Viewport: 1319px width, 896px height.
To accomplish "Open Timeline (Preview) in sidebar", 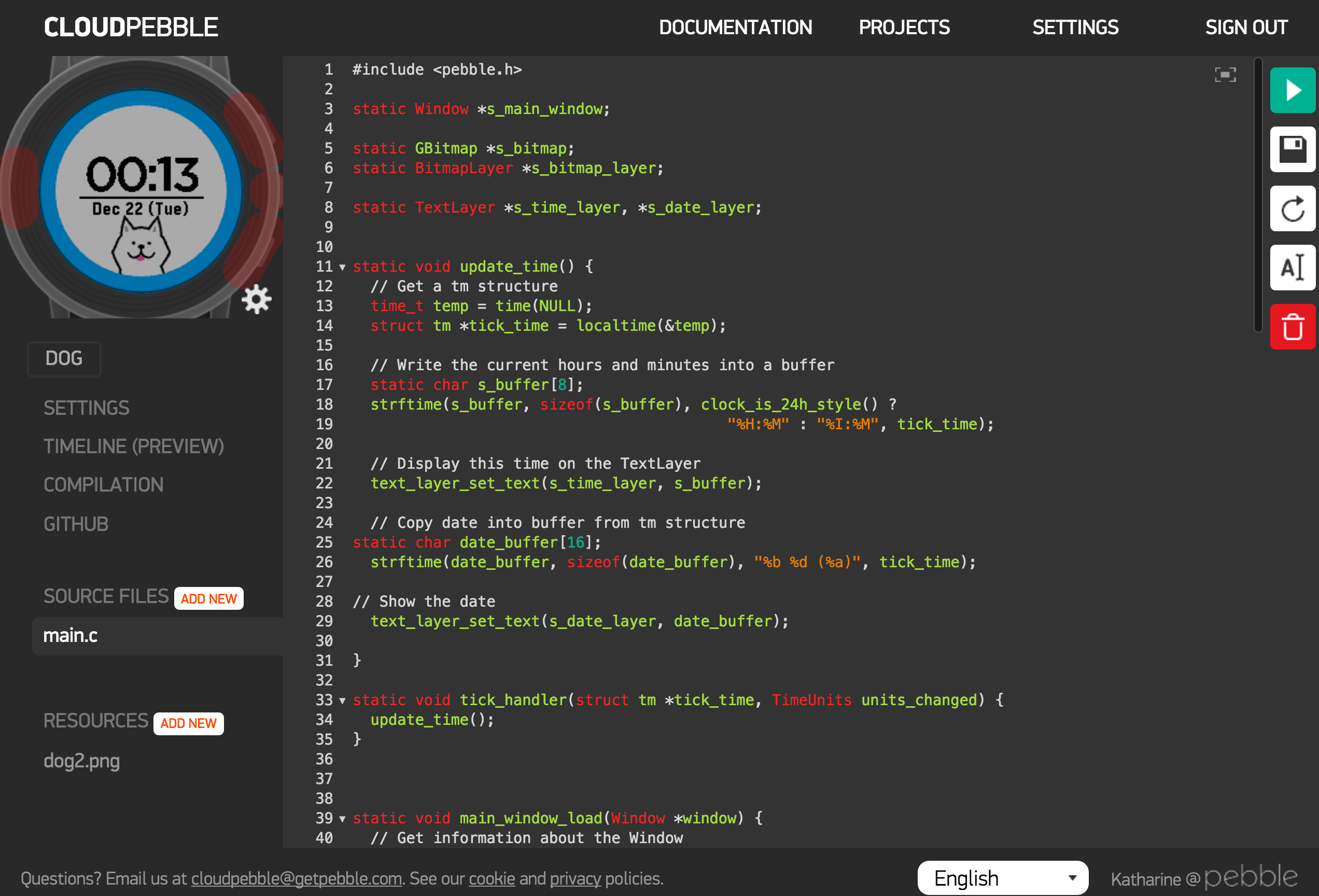I will point(134,446).
